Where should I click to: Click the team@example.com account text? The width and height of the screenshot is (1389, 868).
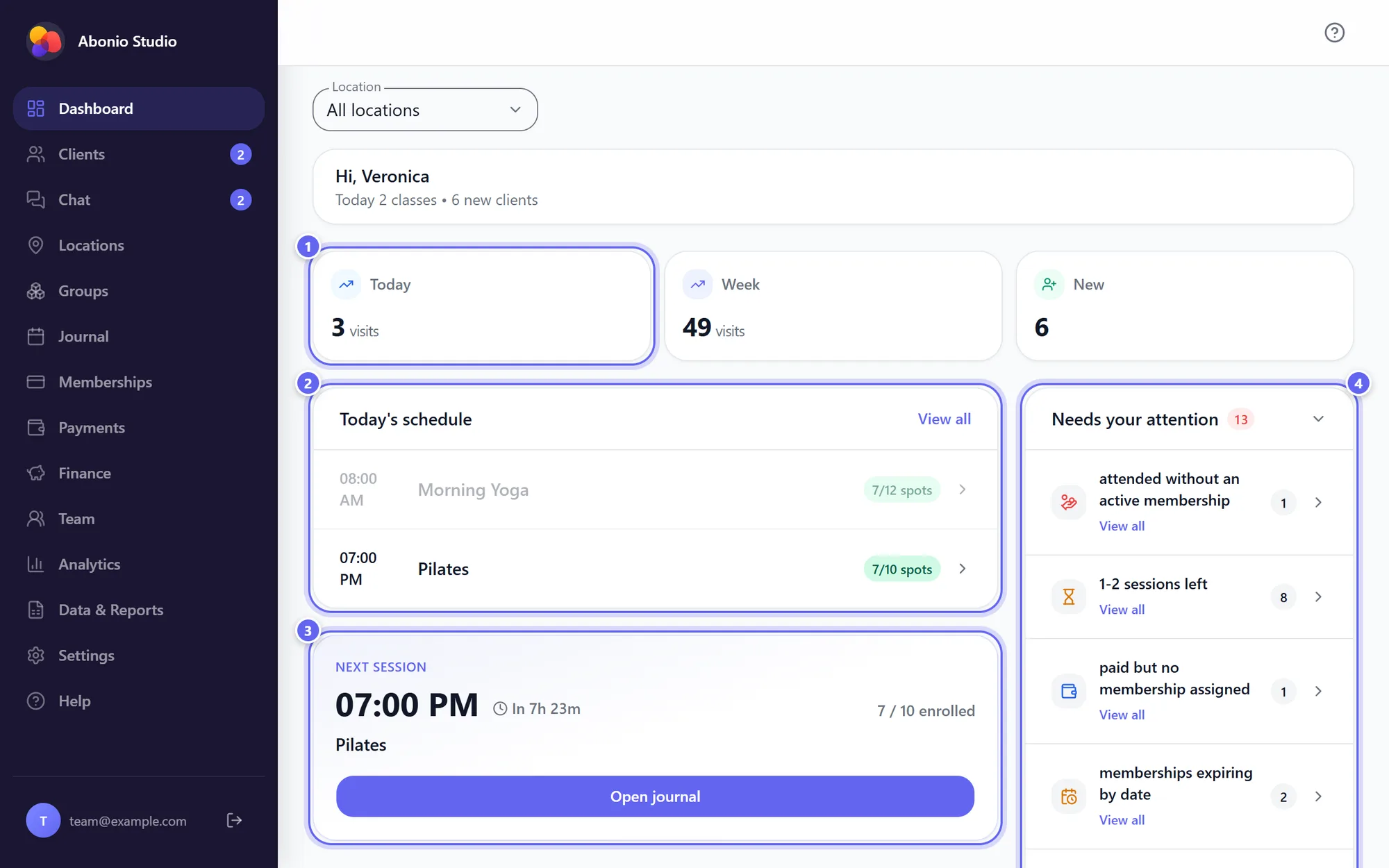point(128,821)
